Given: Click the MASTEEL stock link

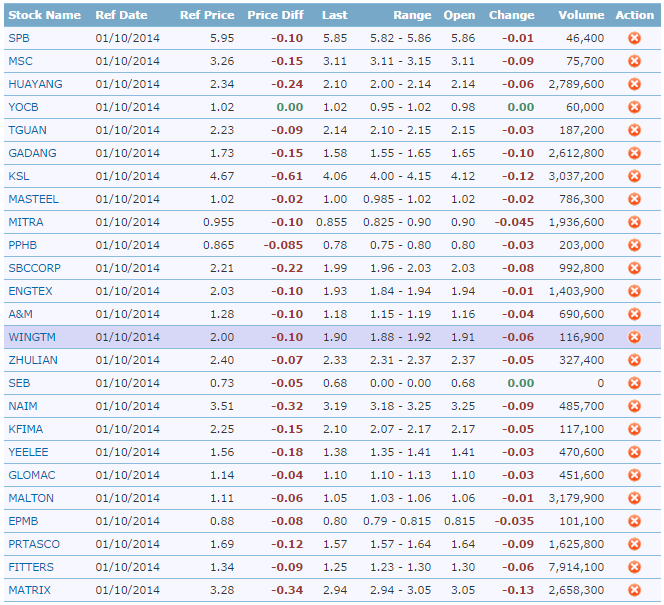Looking at the screenshot, I should [33, 199].
